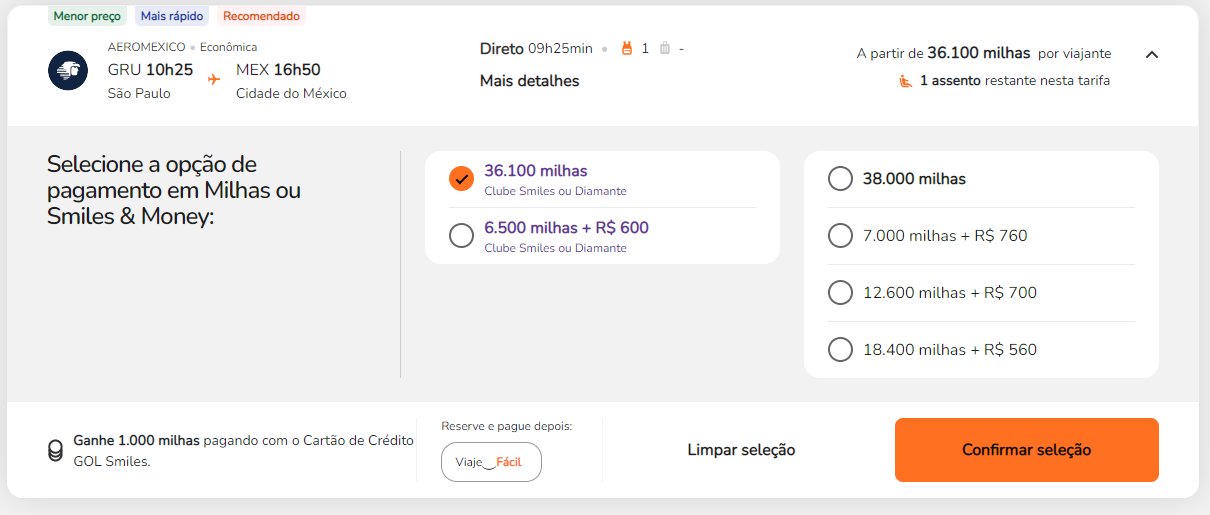Click the Menor preço tag
This screenshot has width=1210, height=515.
(87, 16)
